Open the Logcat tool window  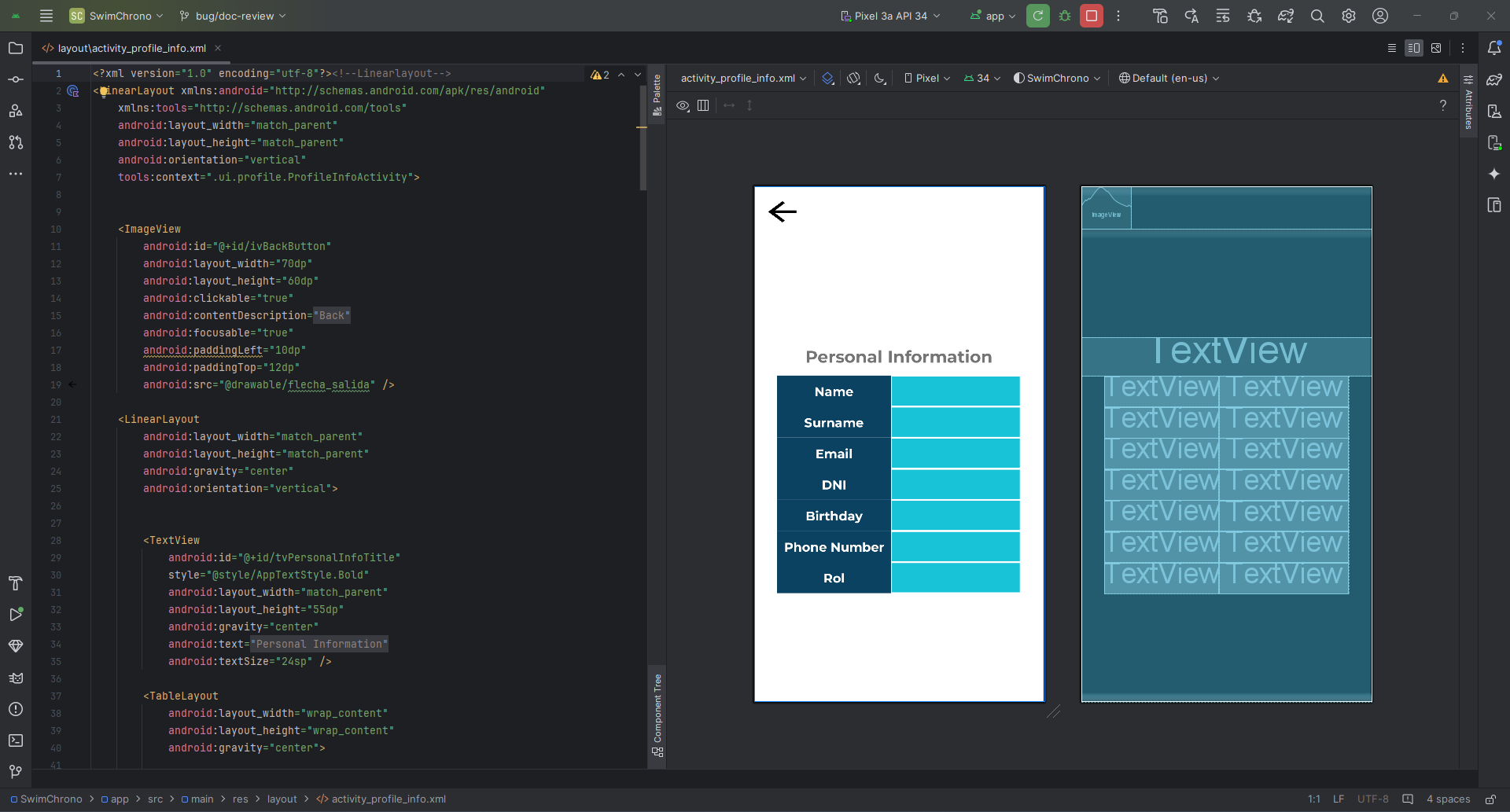click(x=16, y=678)
